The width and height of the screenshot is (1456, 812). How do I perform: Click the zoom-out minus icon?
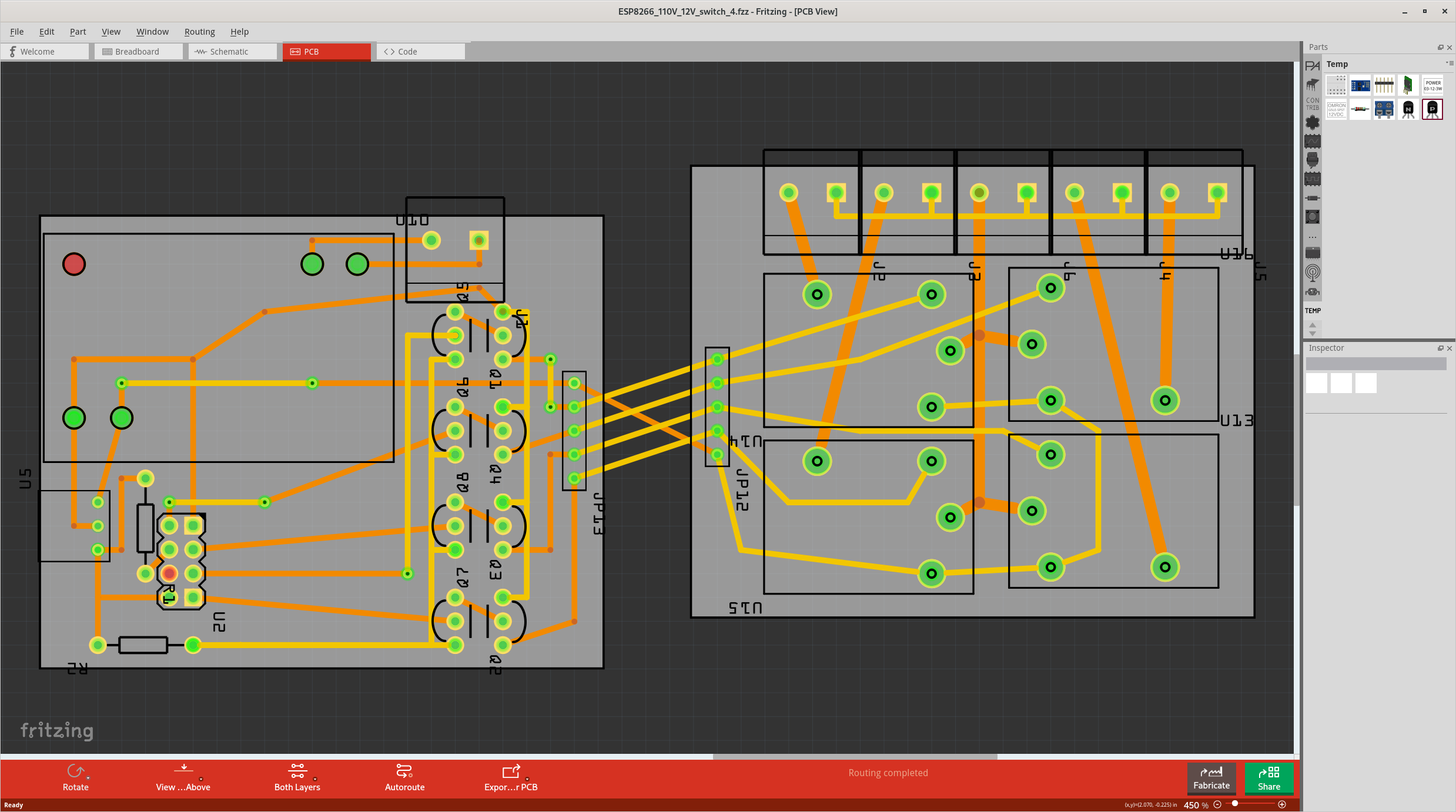(1217, 804)
